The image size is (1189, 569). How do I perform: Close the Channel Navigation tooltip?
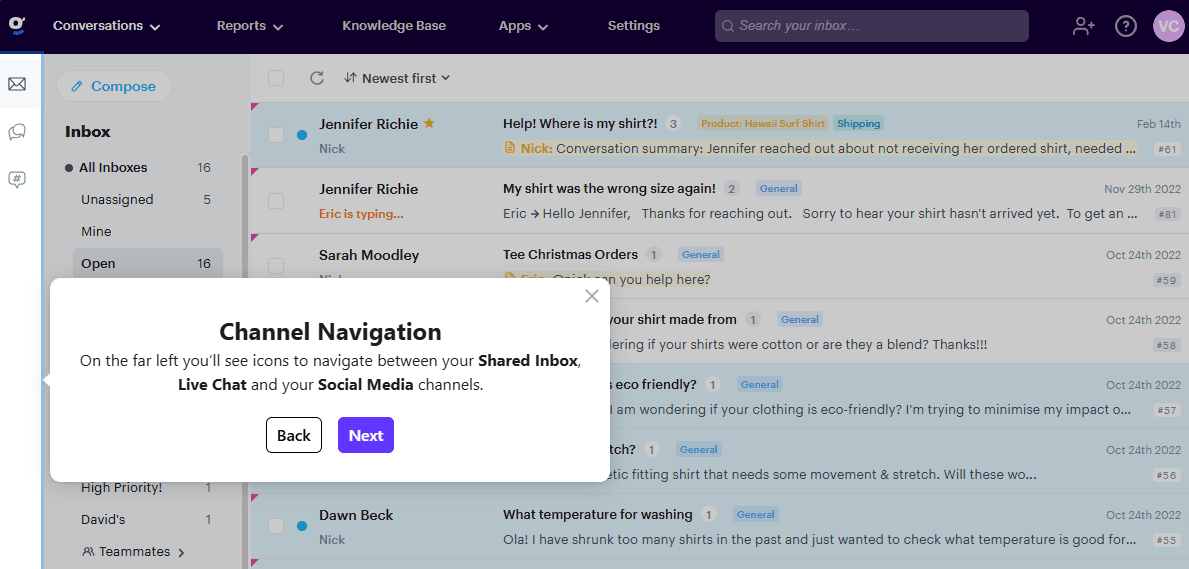tap(592, 296)
